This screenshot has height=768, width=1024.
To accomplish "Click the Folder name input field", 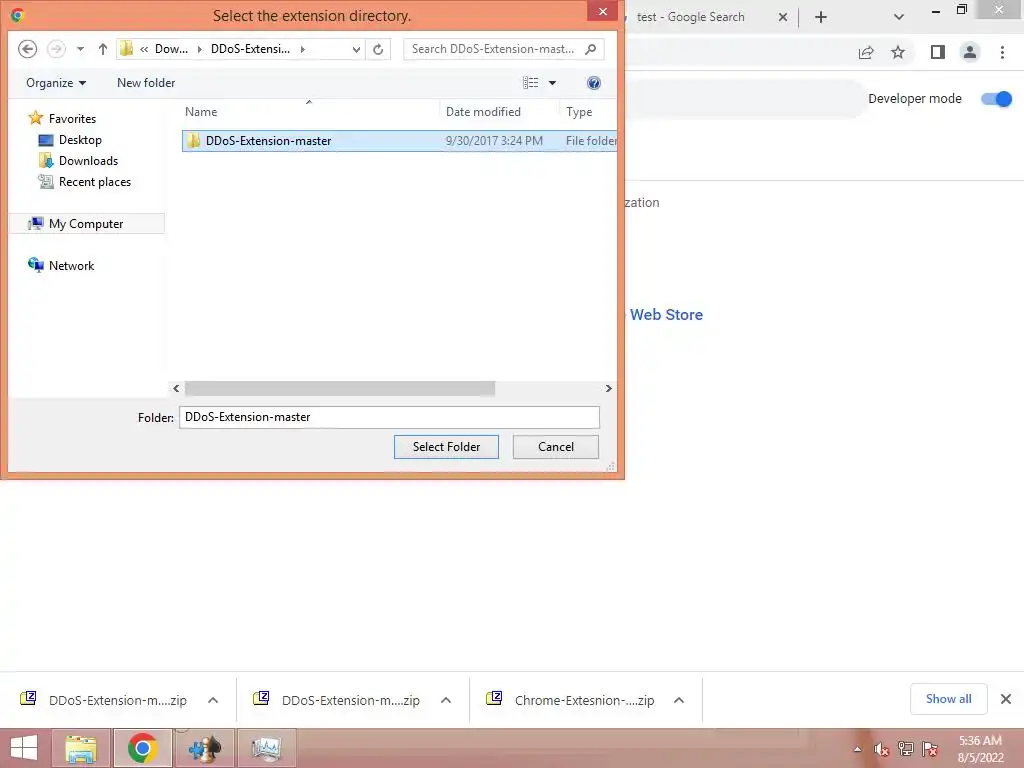I will pos(389,417).
